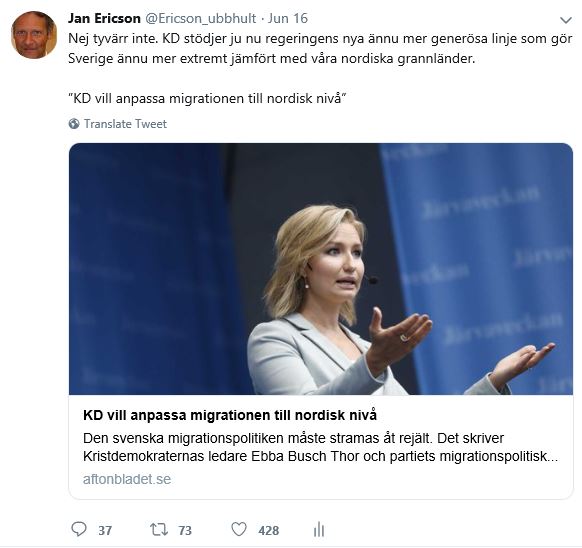Image resolution: width=582 pixels, height=548 pixels.
Task: Like the tweet with the heart icon
Action: click(239, 529)
